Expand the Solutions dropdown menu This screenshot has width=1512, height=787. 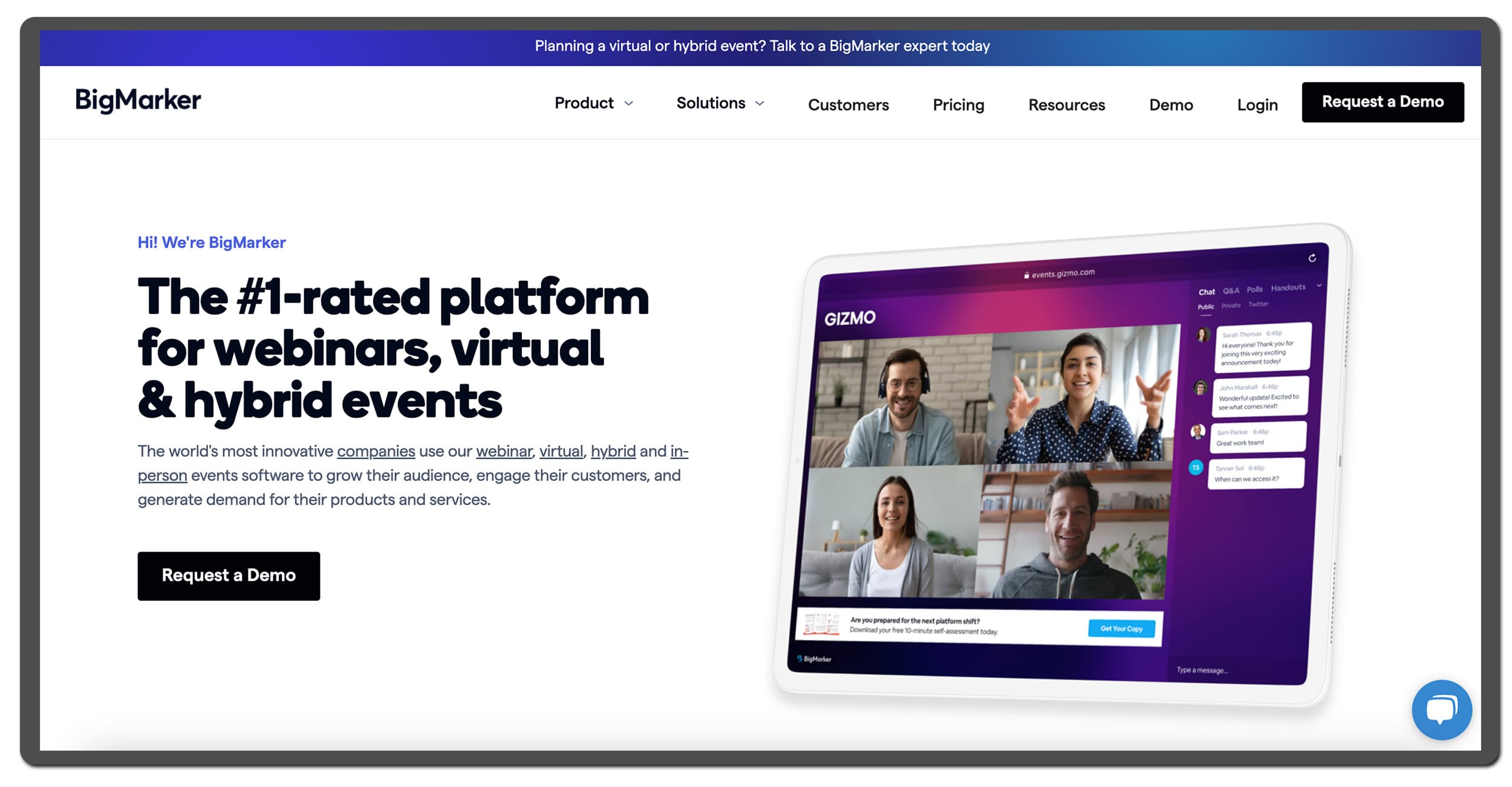719,102
